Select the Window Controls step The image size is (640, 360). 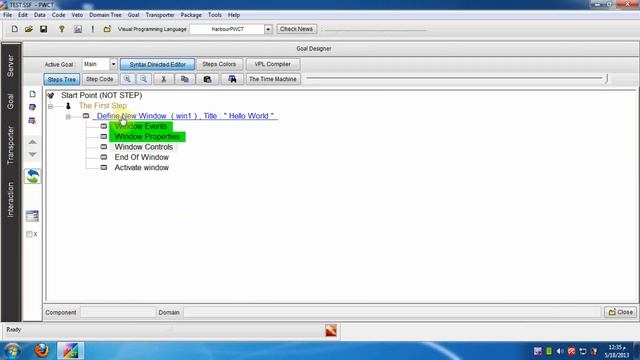(144, 147)
